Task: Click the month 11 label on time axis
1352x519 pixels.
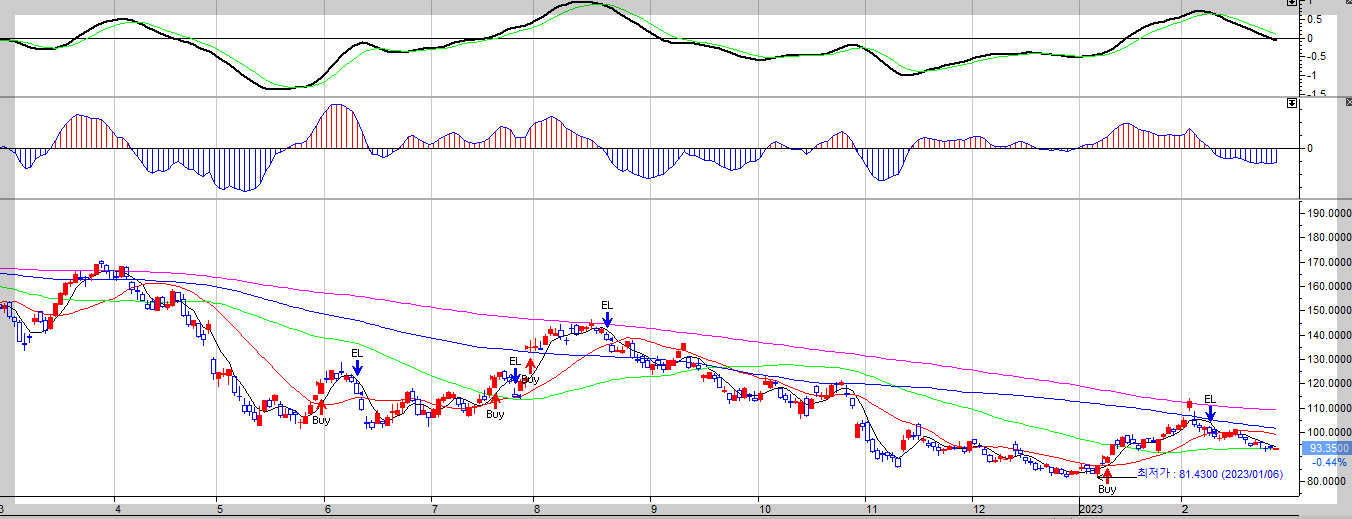Action: [870, 509]
